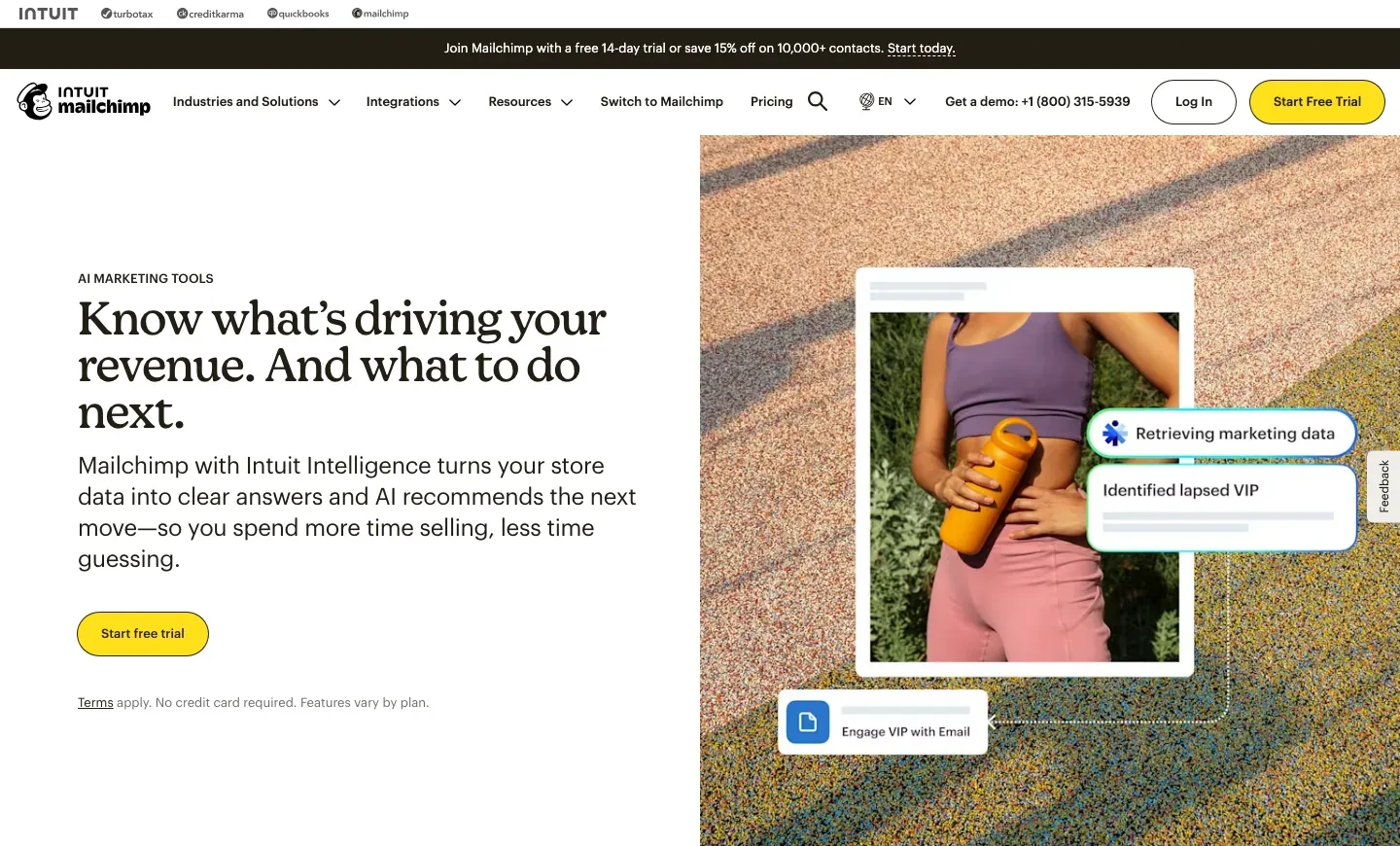
Task: Click the 'Engage VIP with Email' text
Action: coord(906,732)
